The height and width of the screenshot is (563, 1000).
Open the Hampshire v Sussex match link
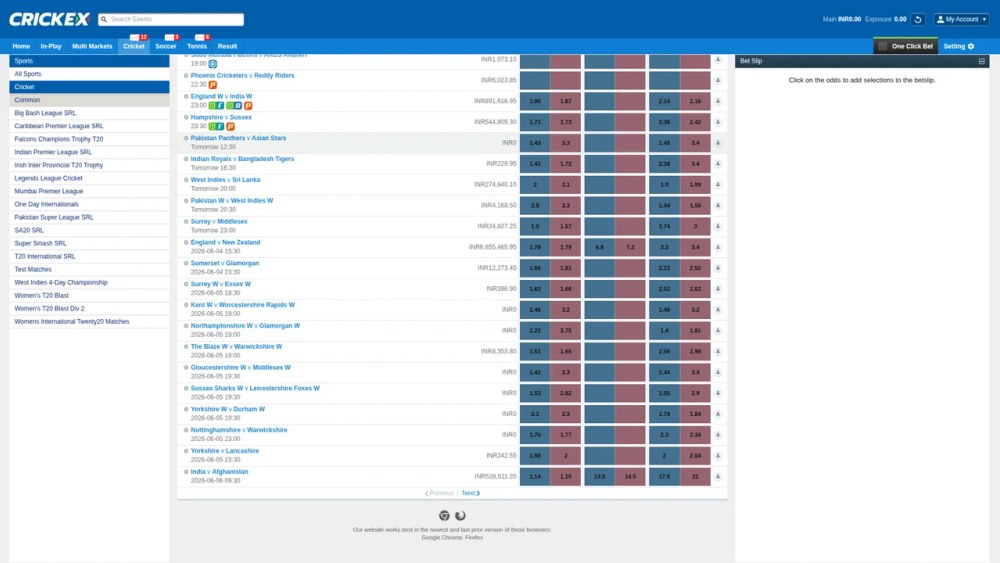coord(221,117)
